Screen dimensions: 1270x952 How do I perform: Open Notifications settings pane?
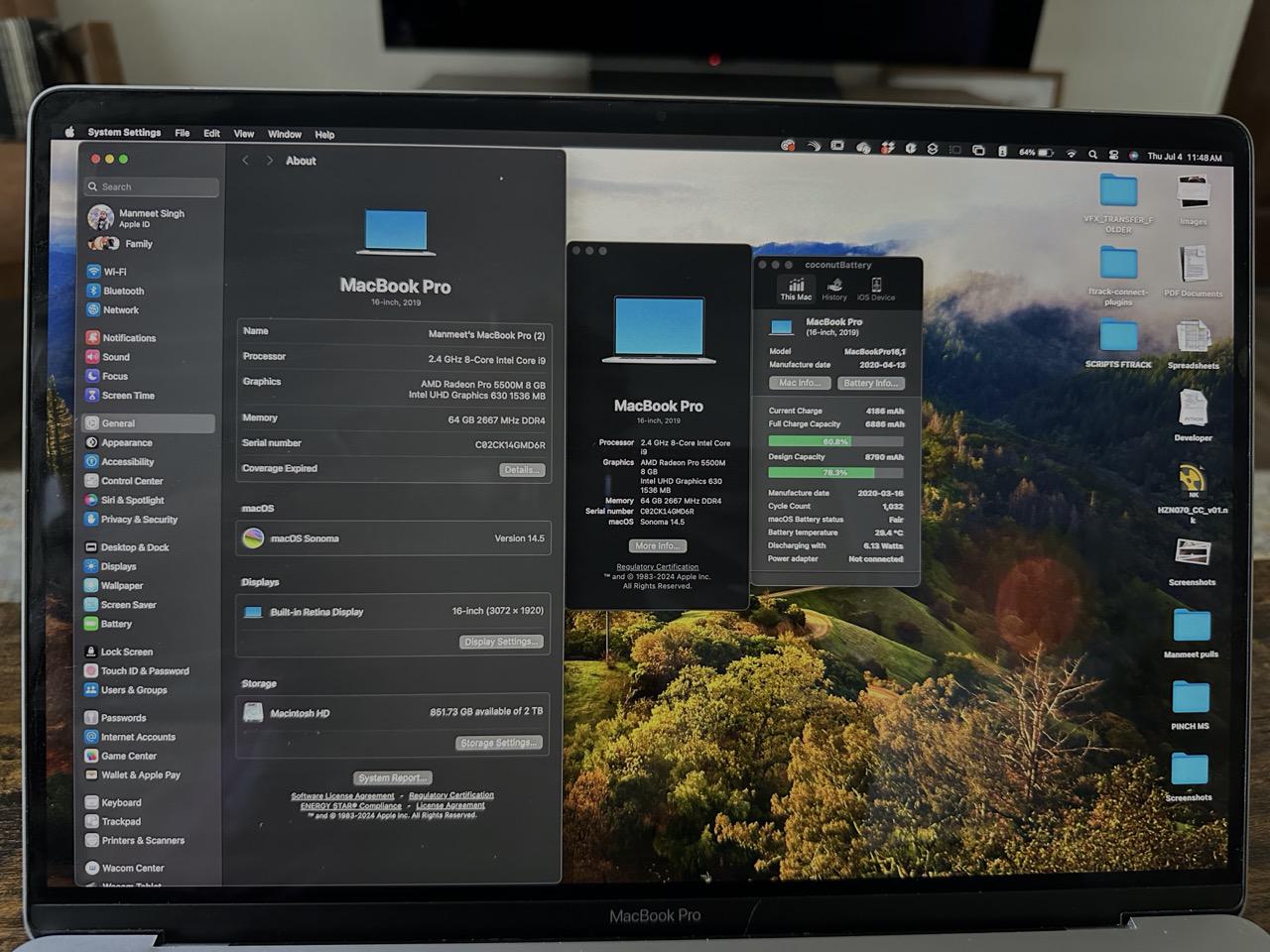121,337
